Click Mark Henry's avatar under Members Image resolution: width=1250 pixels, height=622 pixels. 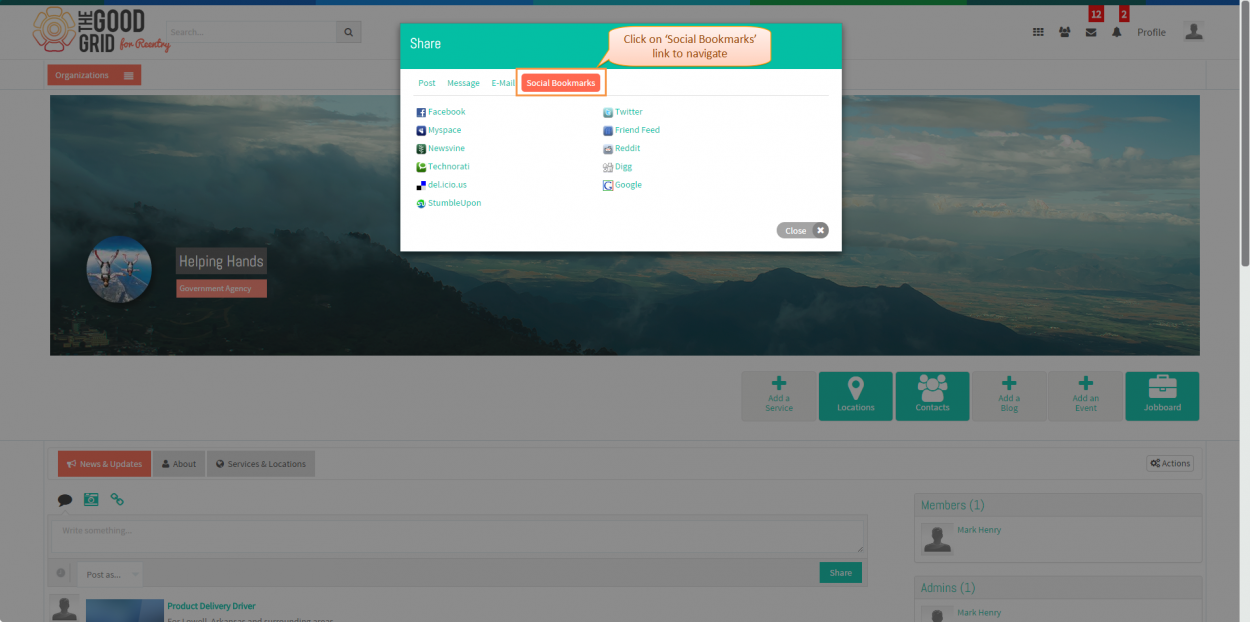click(937, 539)
